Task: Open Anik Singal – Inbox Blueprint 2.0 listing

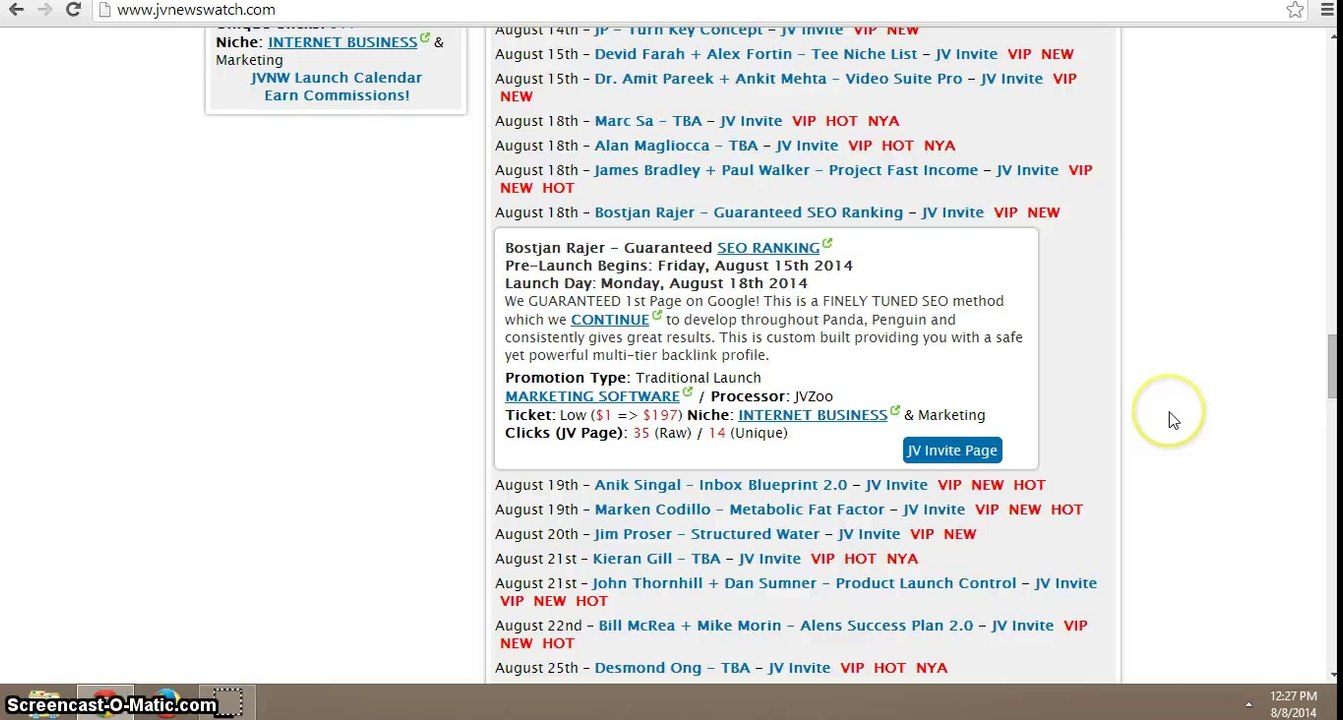Action: (x=721, y=485)
